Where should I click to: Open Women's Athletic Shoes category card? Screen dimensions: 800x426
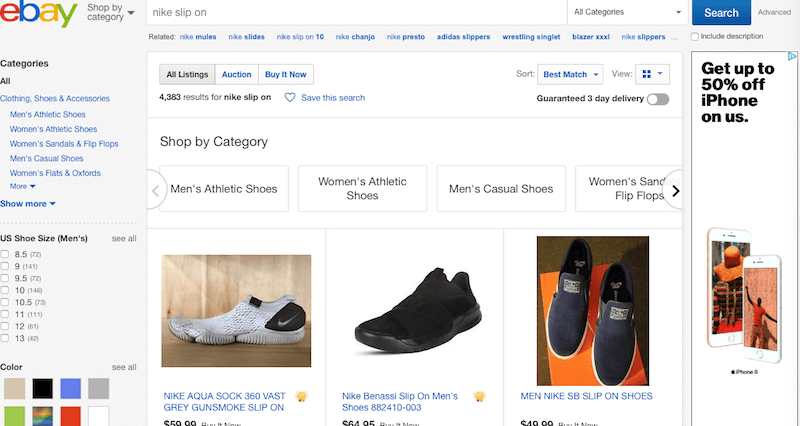pos(362,189)
